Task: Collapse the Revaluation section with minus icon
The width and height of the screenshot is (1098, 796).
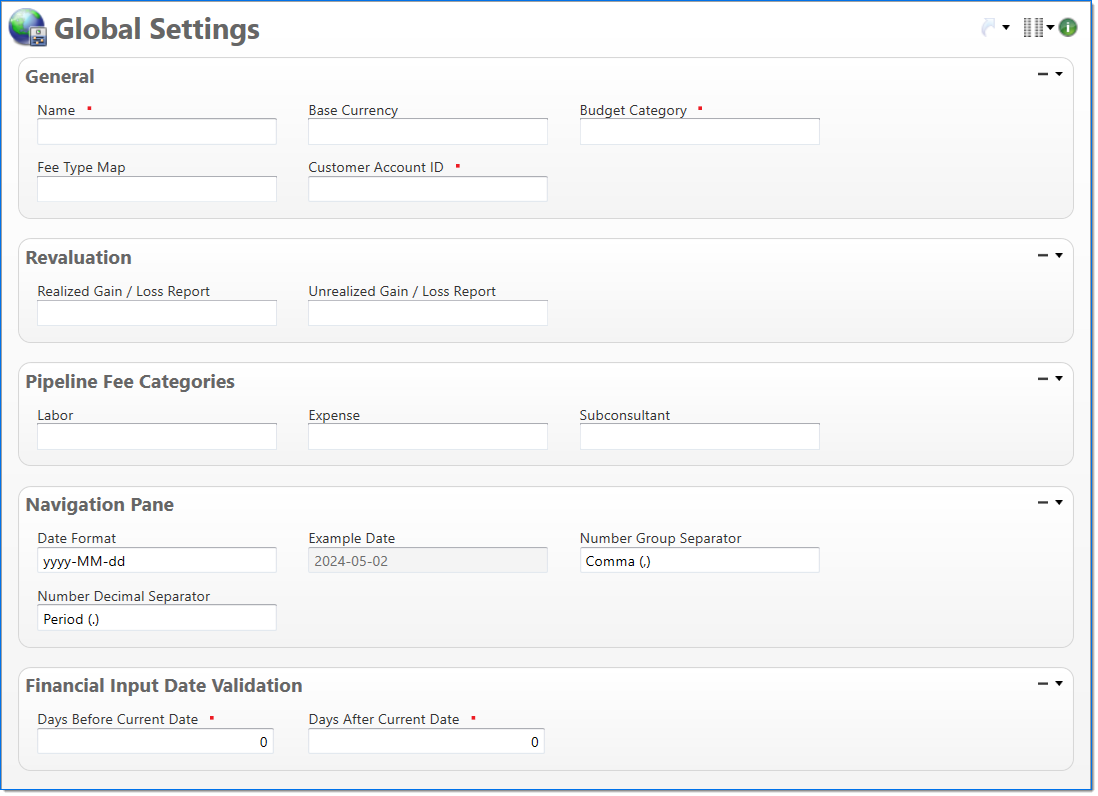Action: [1043, 255]
